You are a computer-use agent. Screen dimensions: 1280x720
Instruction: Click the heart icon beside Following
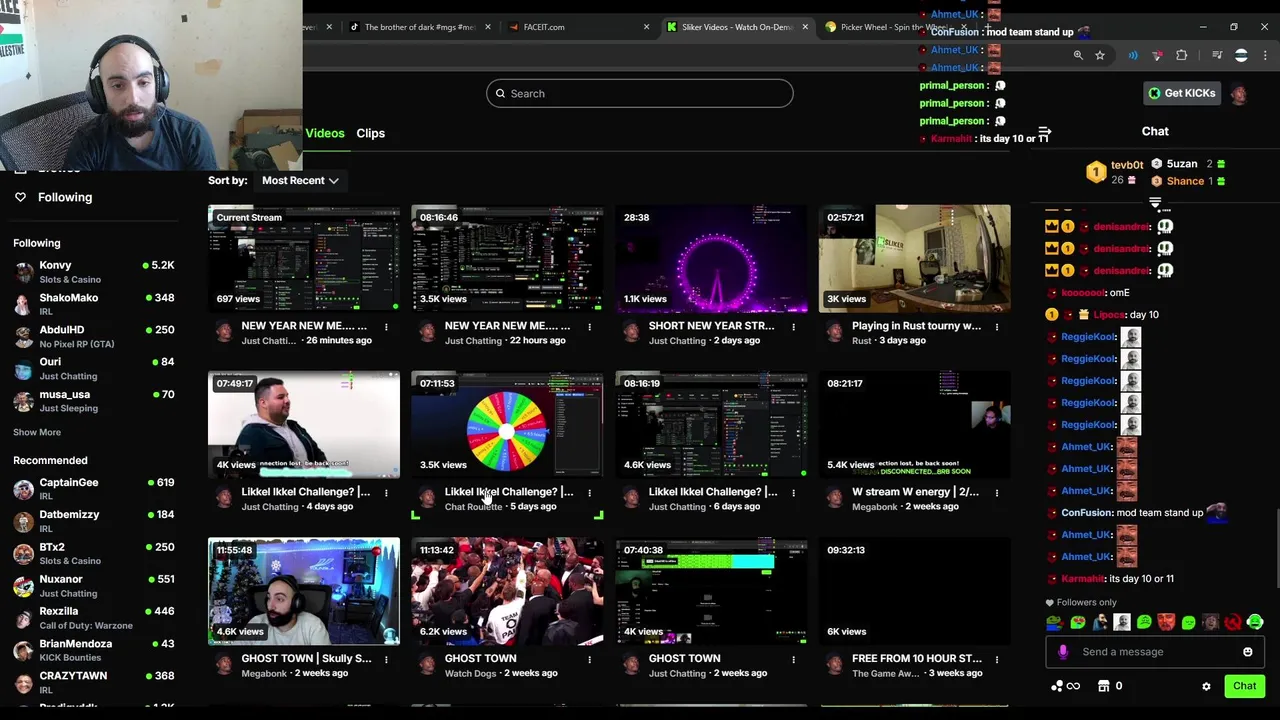(x=21, y=197)
